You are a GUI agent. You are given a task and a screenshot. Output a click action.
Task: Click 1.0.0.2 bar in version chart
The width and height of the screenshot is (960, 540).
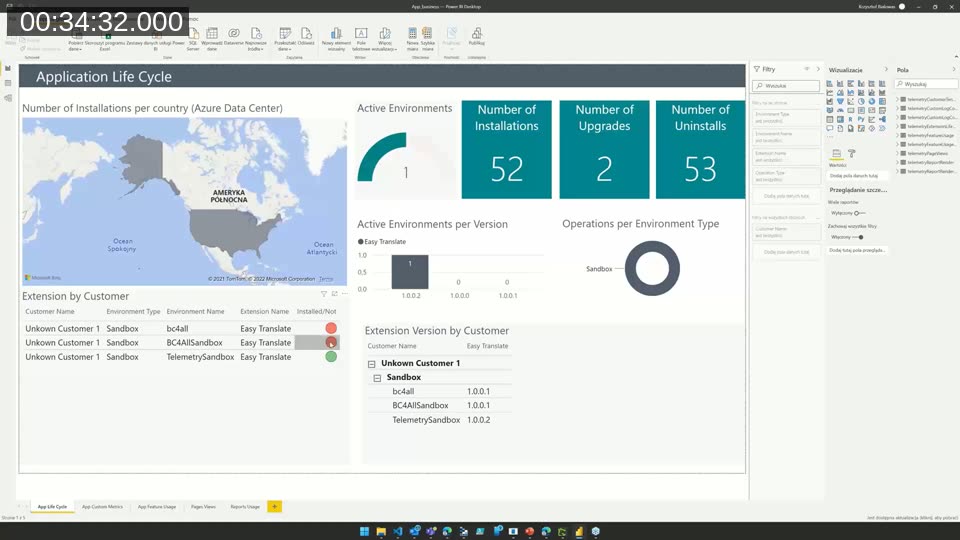point(410,272)
